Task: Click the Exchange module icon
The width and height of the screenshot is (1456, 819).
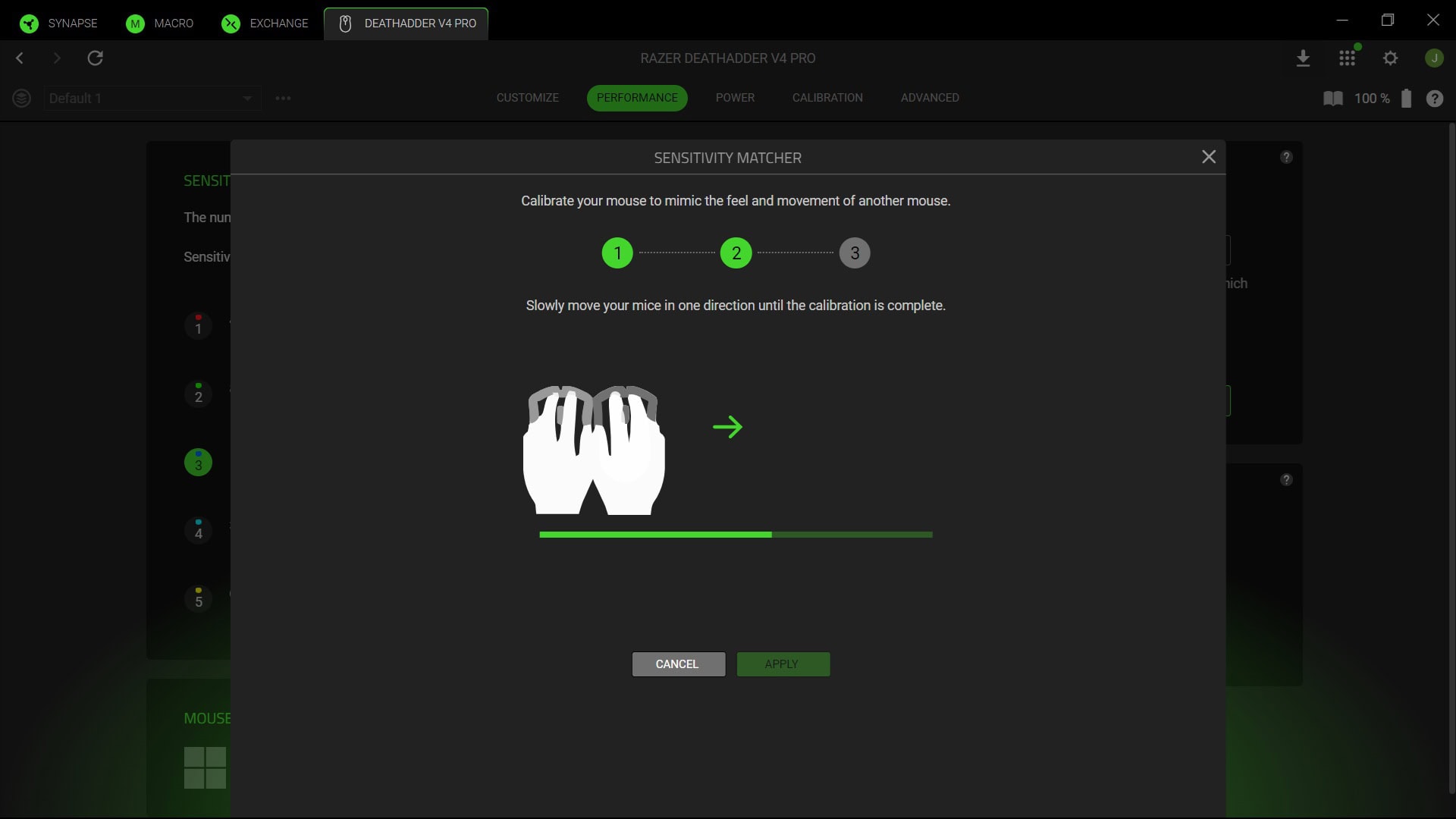Action: point(231,24)
